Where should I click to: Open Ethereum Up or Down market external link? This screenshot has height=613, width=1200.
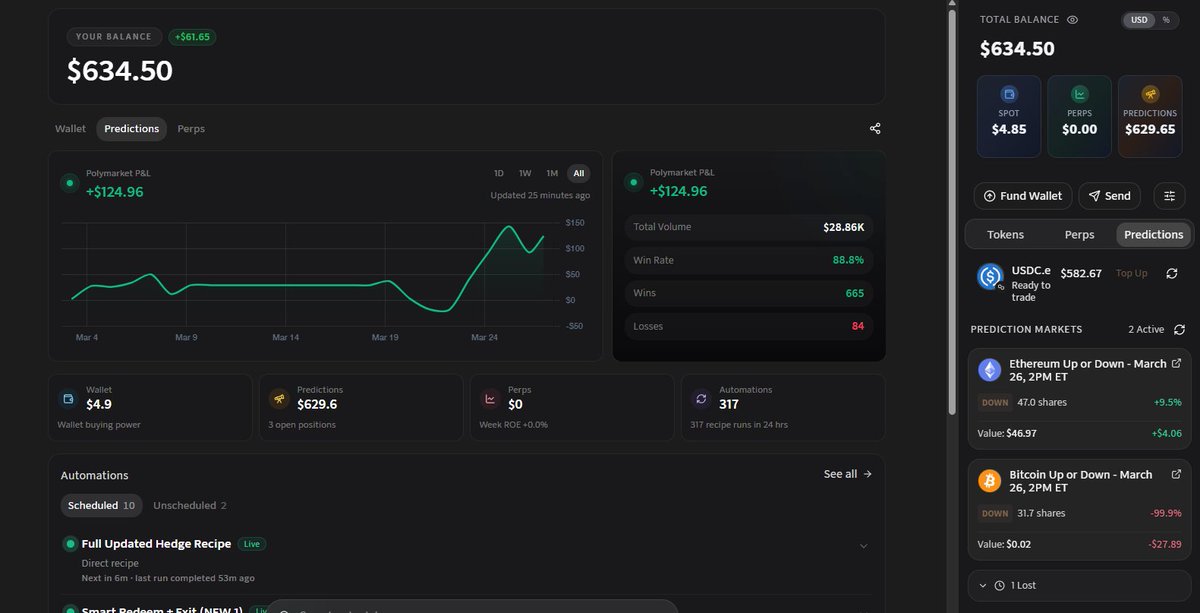[x=1176, y=363]
